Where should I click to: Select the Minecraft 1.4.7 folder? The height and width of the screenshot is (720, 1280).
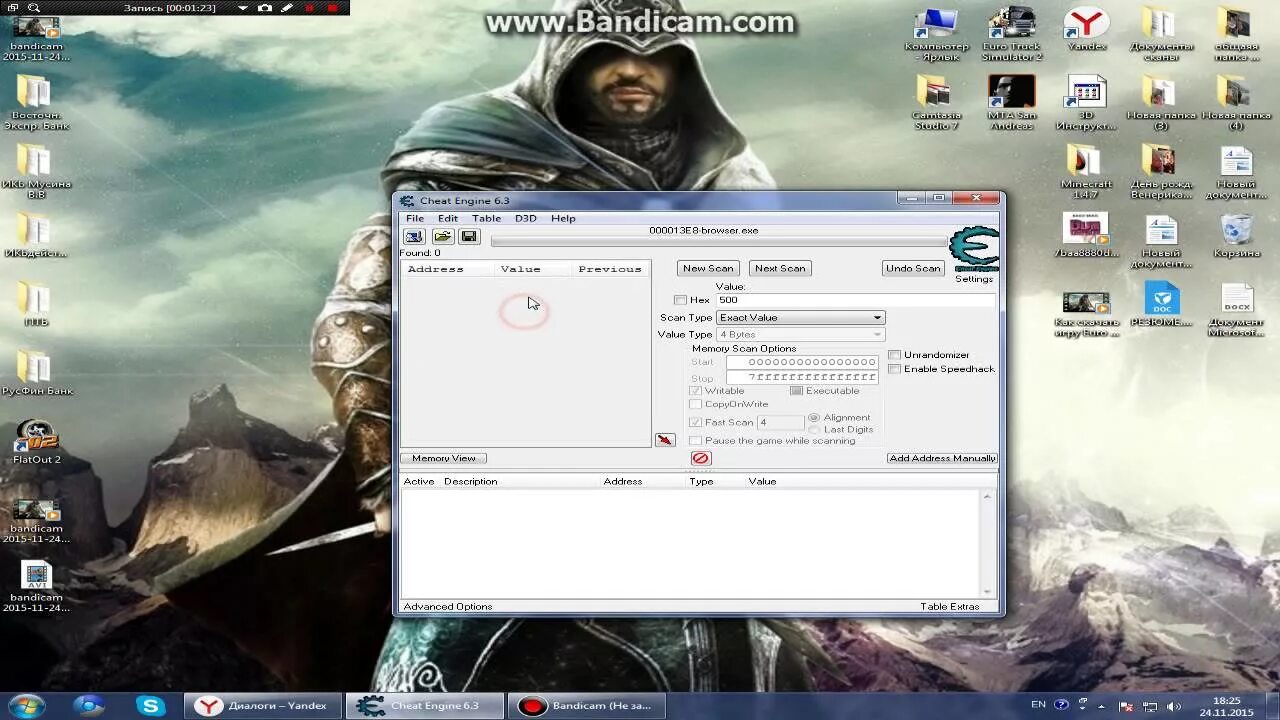(1086, 172)
